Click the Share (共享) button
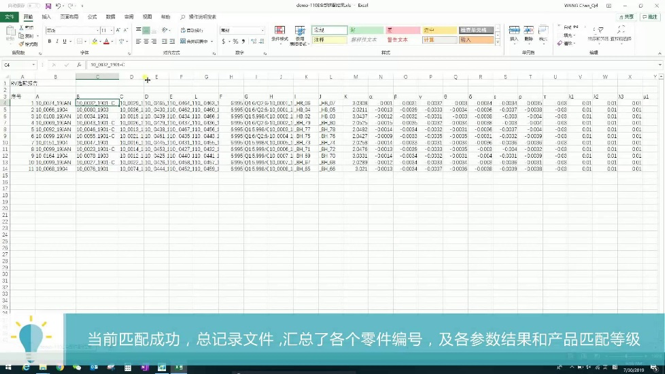Viewport: 665px width, 374px height. click(626, 17)
